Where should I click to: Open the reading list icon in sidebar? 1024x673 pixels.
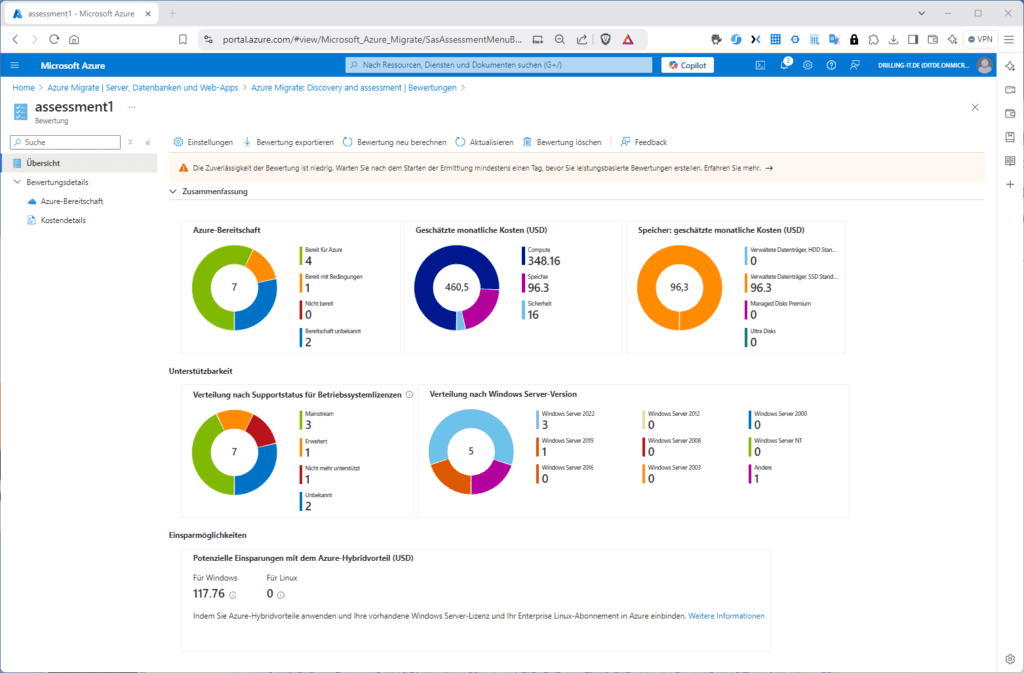(1010, 161)
